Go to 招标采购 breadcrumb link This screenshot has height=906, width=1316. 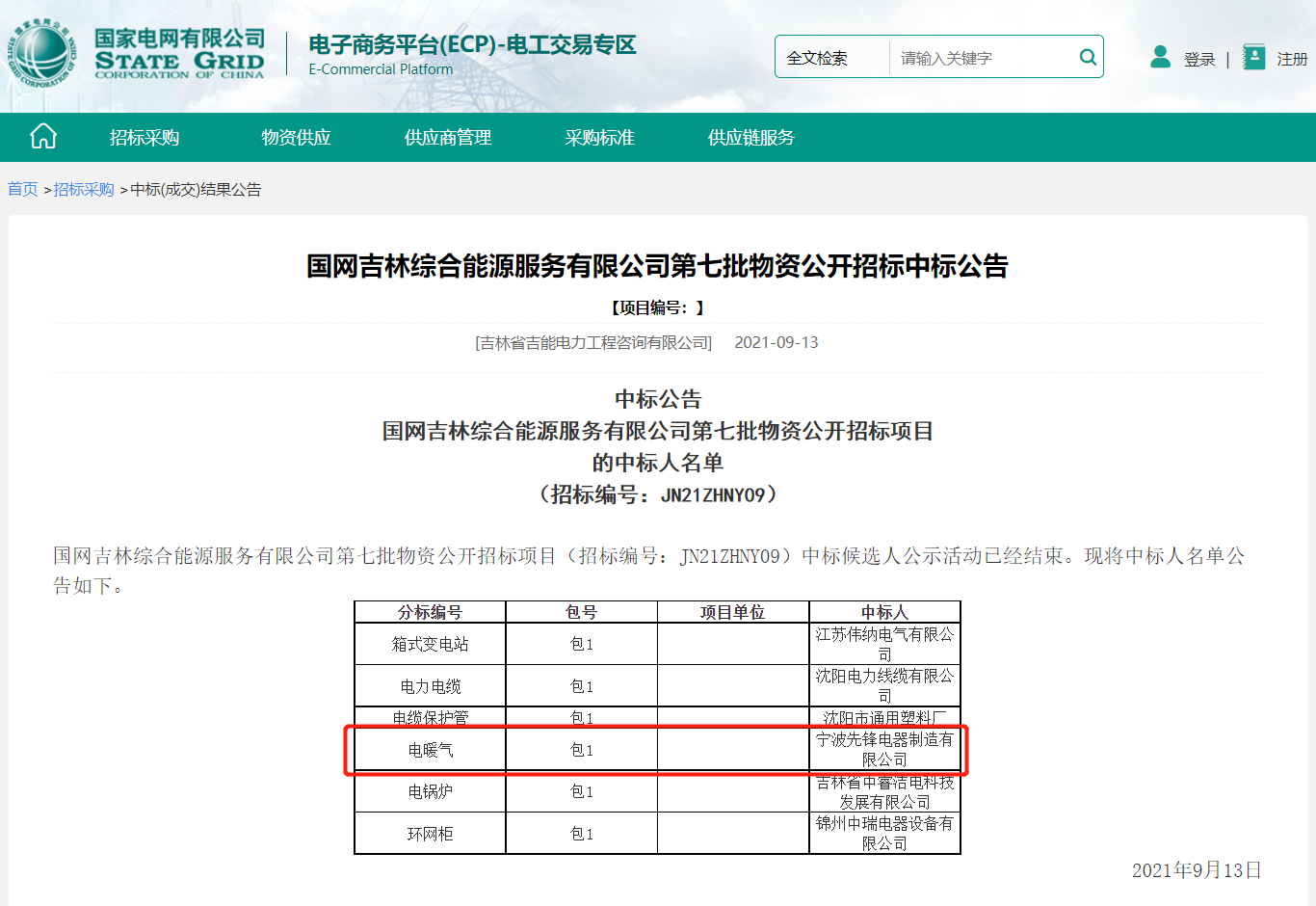point(84,189)
